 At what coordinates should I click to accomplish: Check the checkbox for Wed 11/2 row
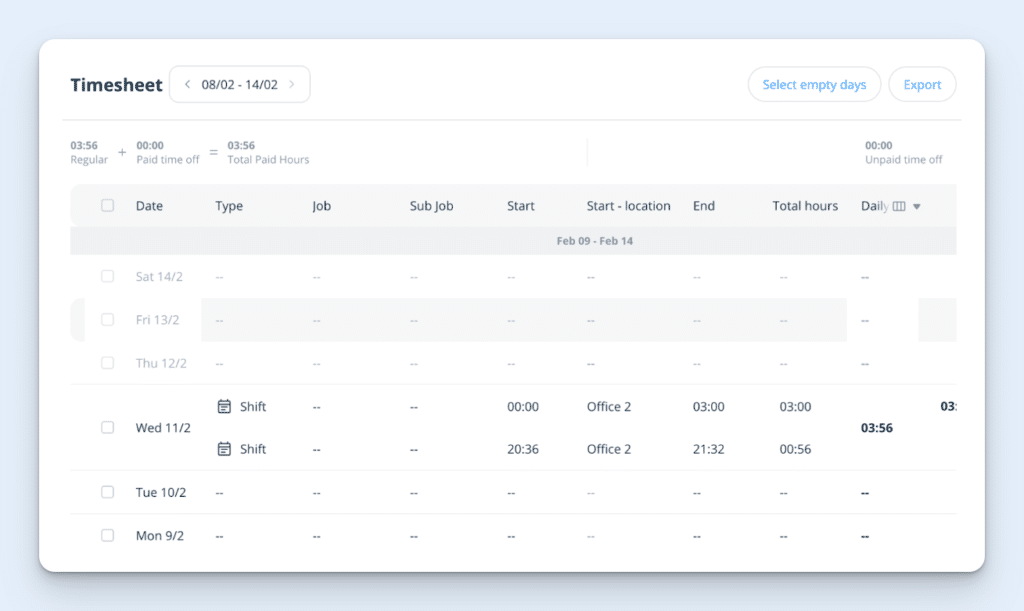(x=107, y=427)
